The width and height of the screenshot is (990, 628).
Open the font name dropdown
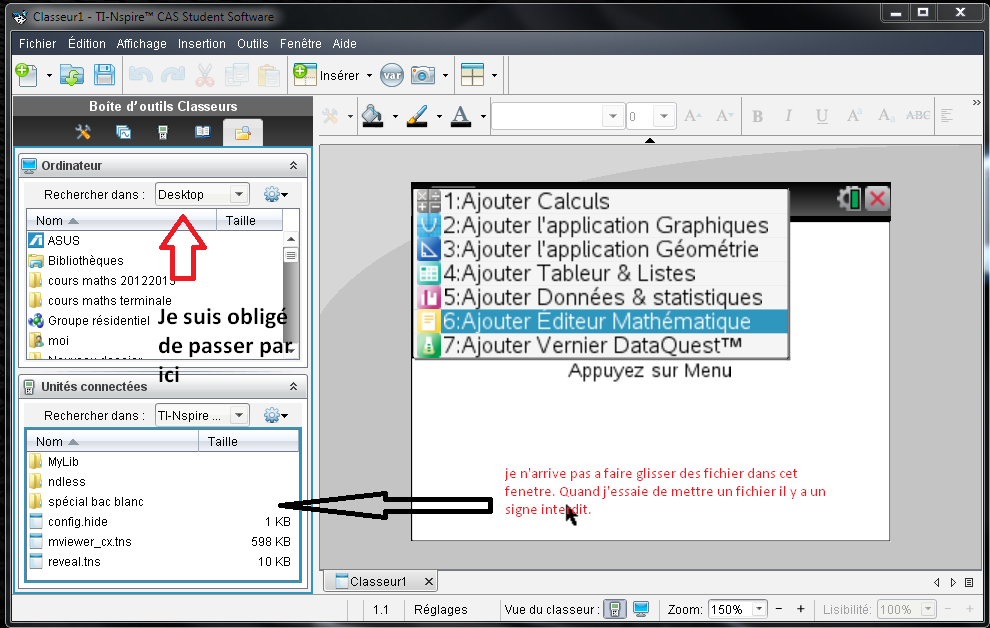612,116
